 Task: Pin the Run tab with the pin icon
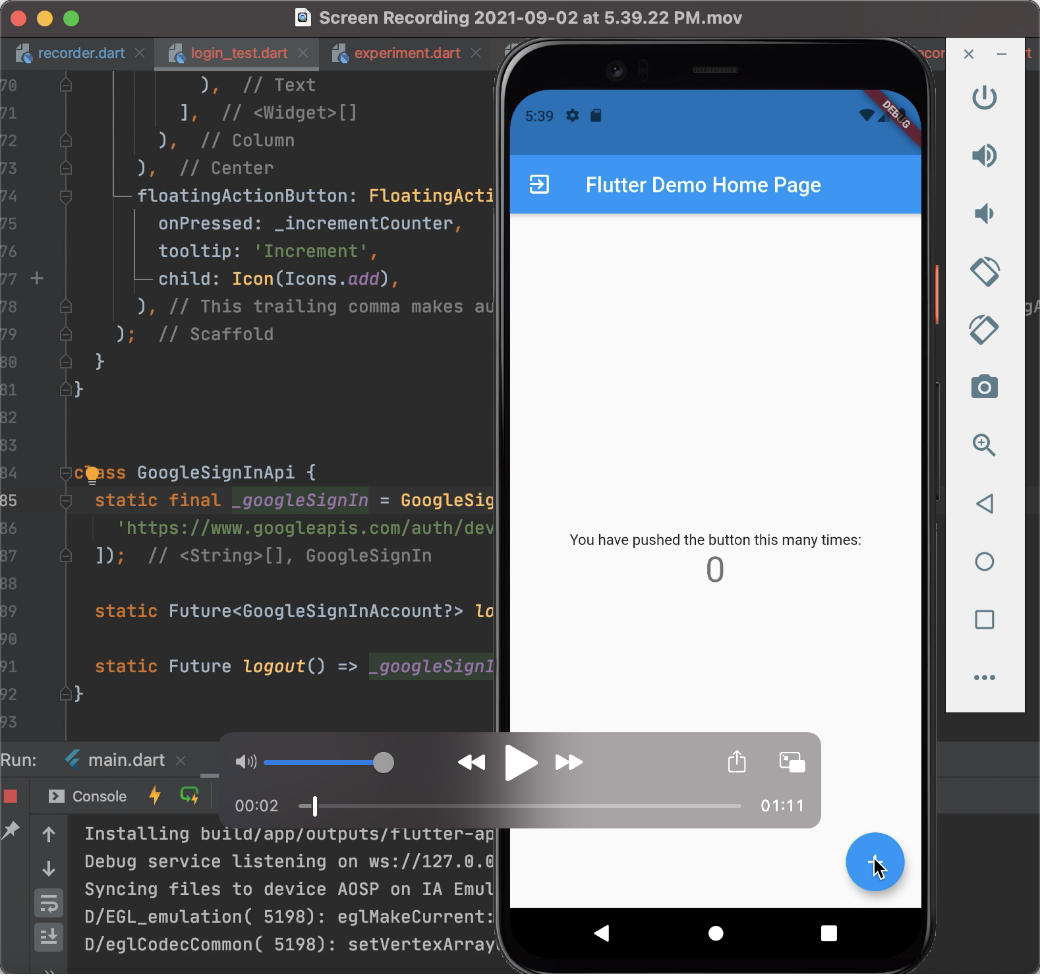[x=11, y=831]
